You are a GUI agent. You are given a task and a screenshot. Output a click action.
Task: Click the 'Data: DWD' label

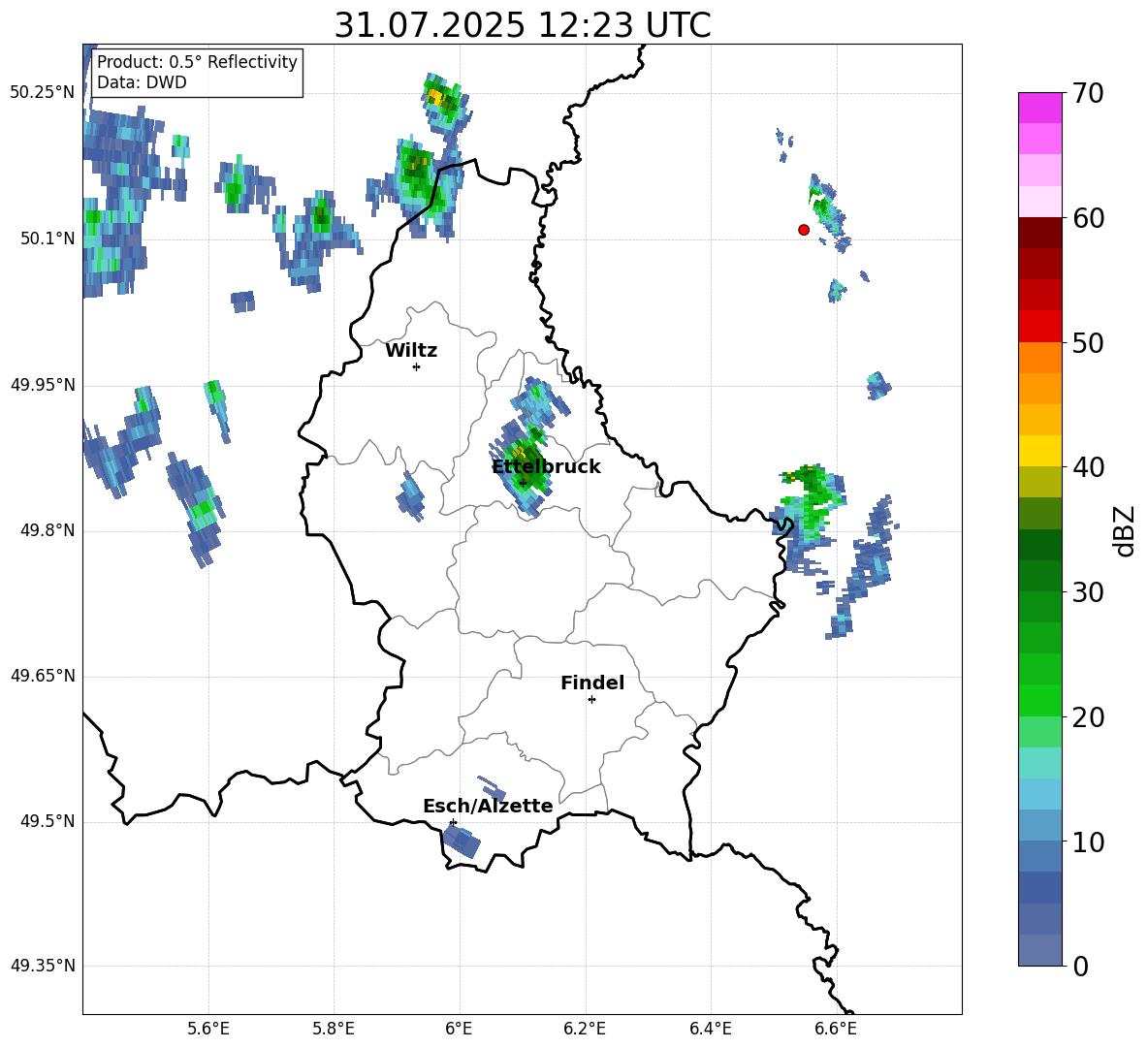[x=142, y=82]
